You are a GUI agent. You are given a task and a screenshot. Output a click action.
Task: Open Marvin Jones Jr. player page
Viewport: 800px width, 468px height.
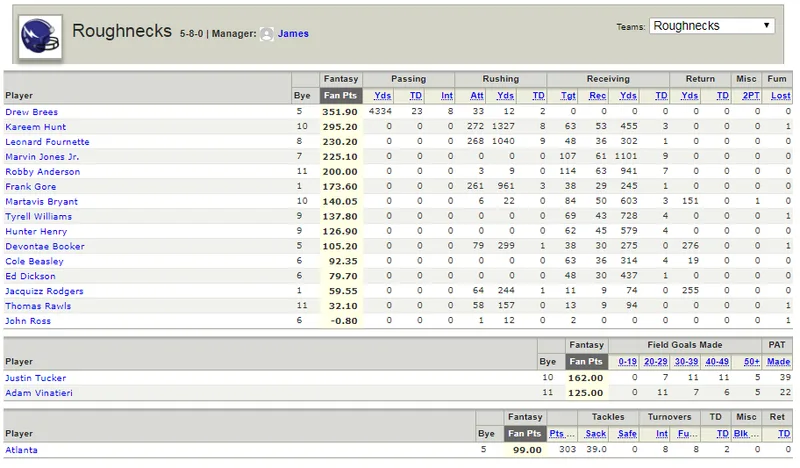coord(42,156)
